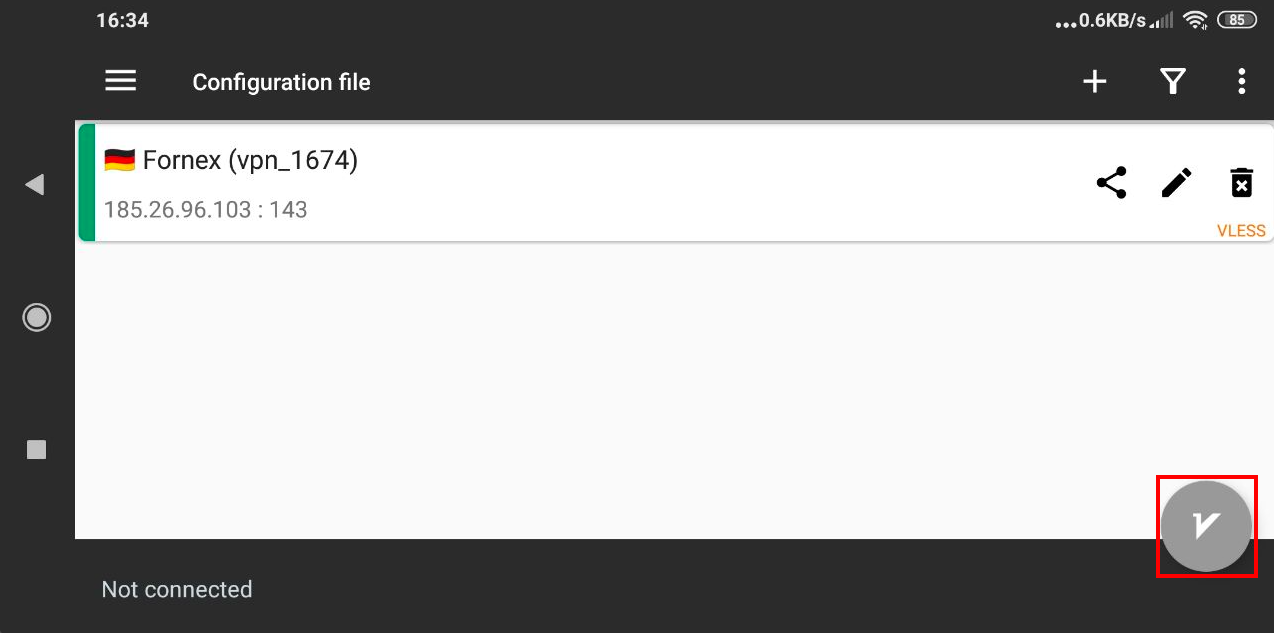This screenshot has width=1274, height=633.
Task: Open the hamburger navigation menu
Action: click(121, 81)
